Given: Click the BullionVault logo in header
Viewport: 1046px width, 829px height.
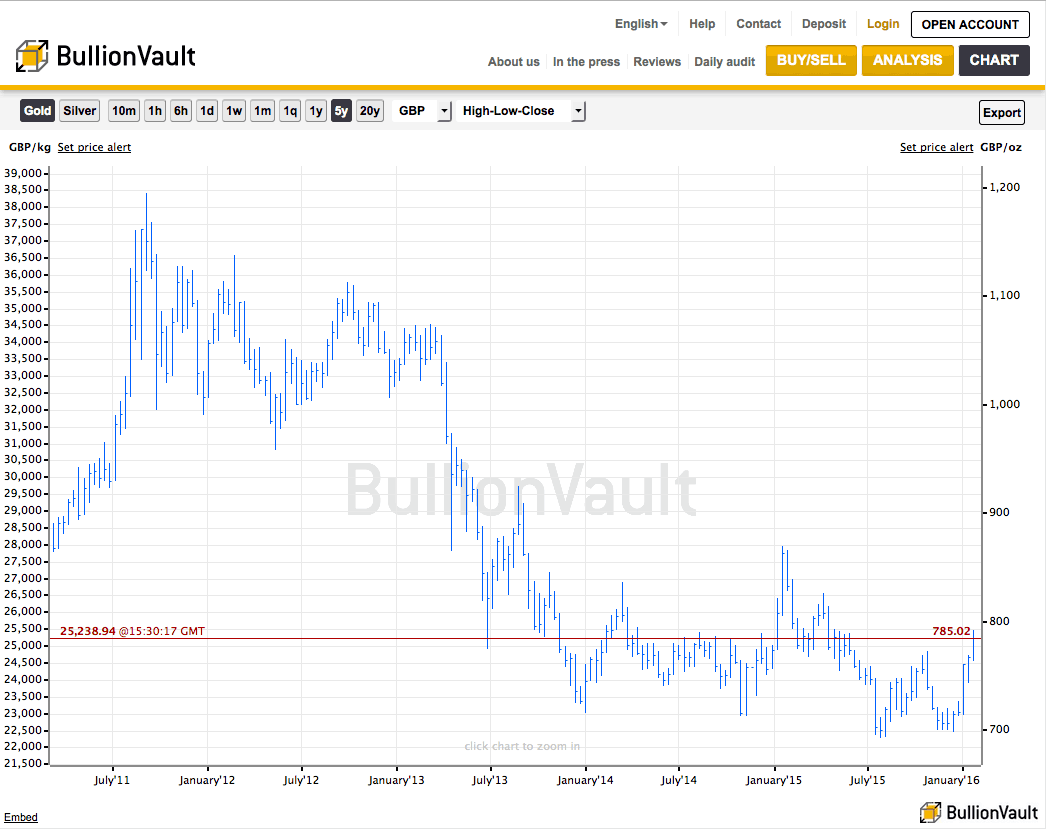Looking at the screenshot, I should pyautogui.click(x=105, y=56).
